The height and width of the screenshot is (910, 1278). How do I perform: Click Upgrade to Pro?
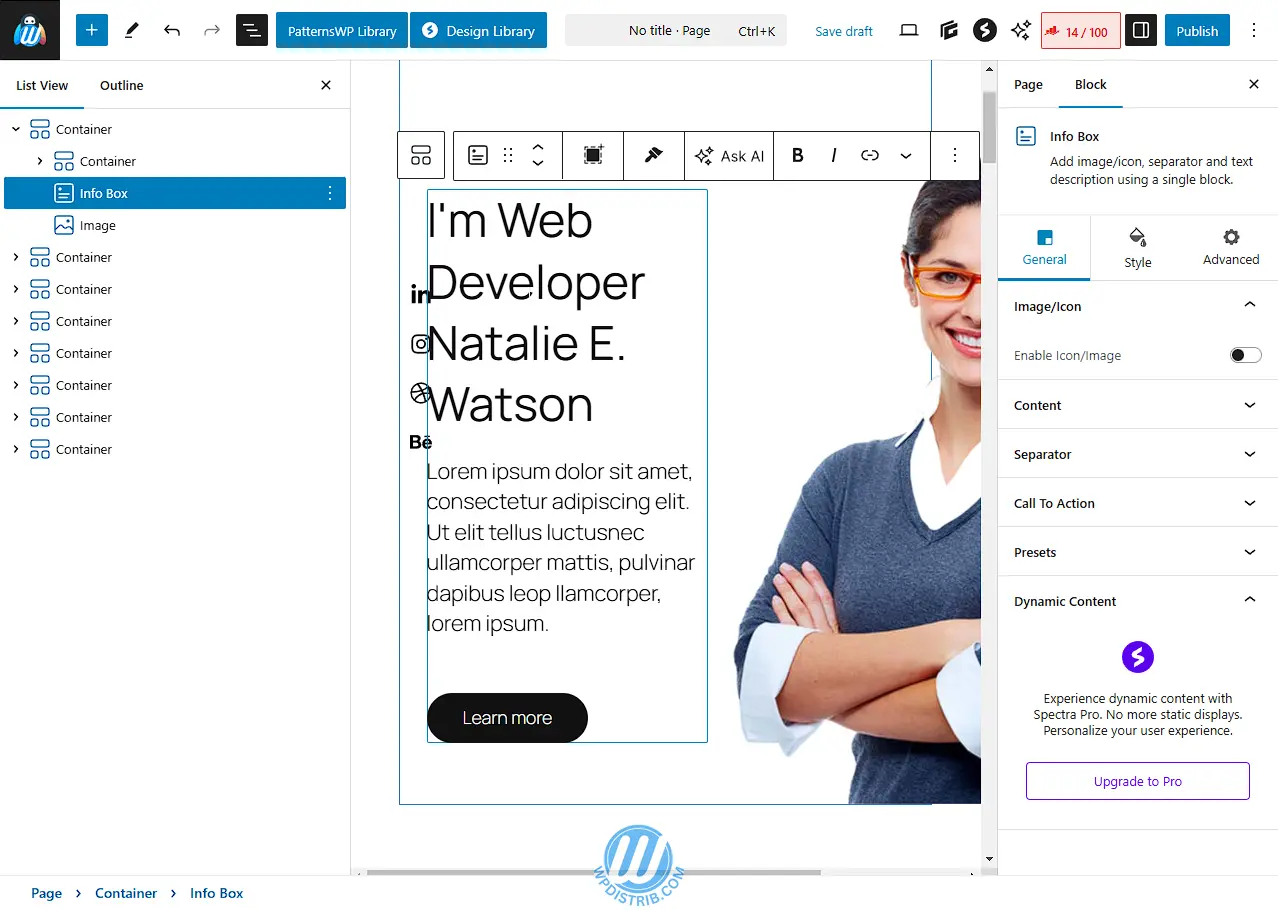1138,781
